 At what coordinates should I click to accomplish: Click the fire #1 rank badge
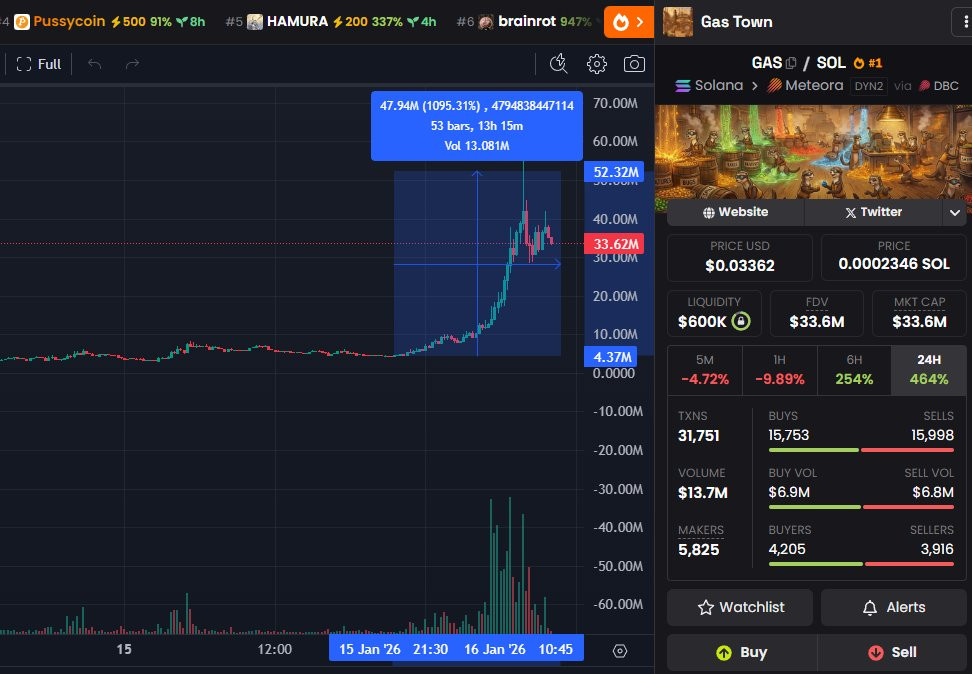coord(867,63)
